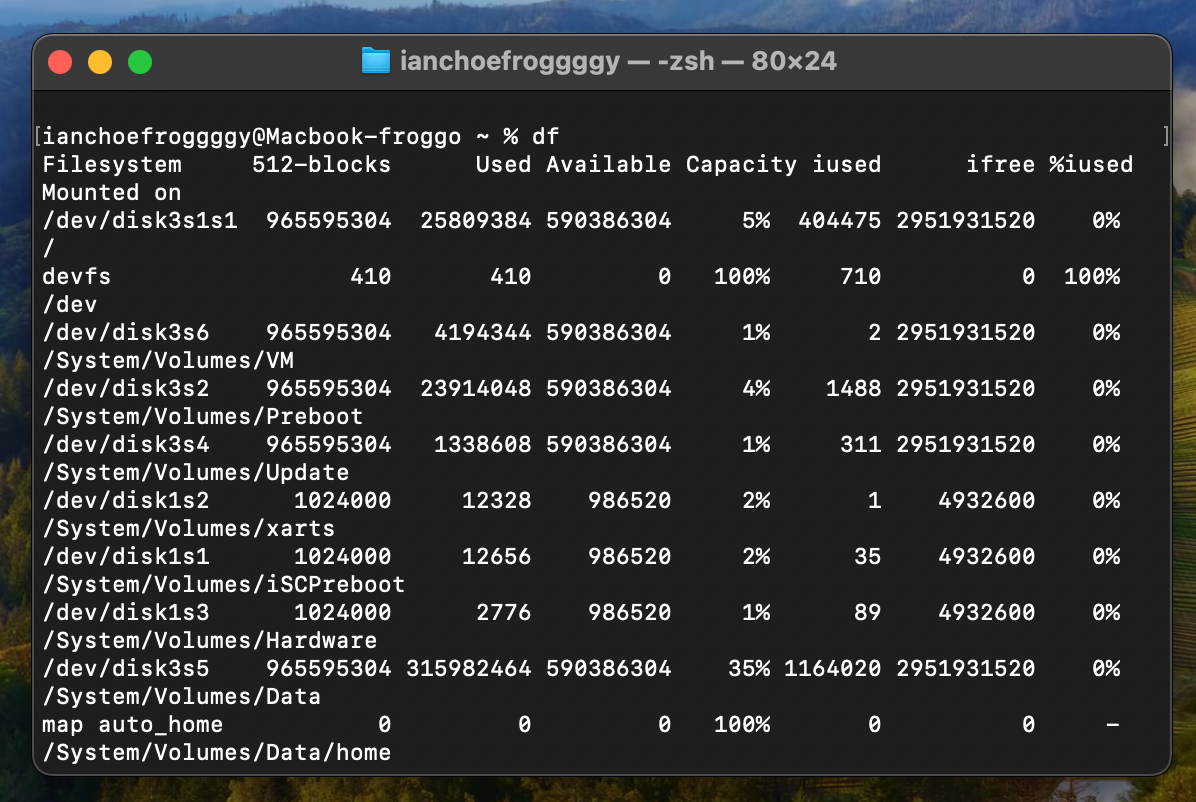Click the typed df command at prompt
Viewport: 1196px width, 802px height.
(x=545, y=136)
